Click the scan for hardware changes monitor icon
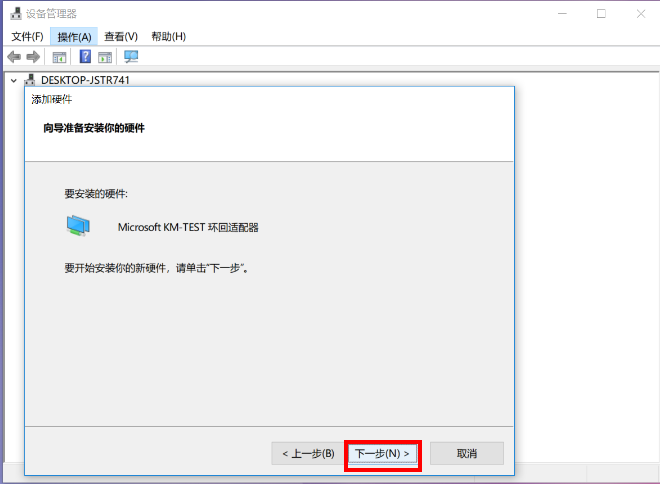 pos(131,57)
